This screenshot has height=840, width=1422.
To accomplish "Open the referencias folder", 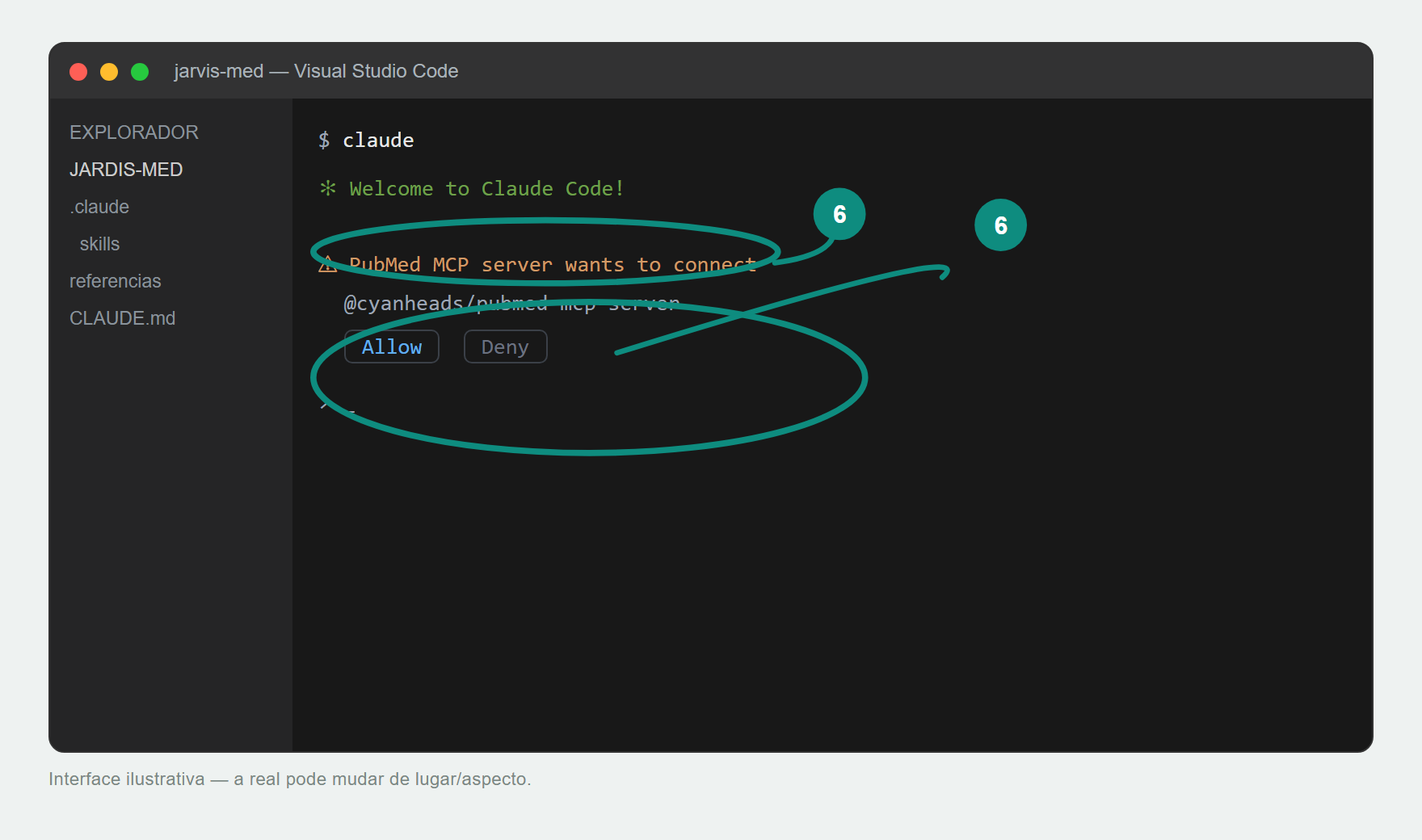I will tap(116, 281).
